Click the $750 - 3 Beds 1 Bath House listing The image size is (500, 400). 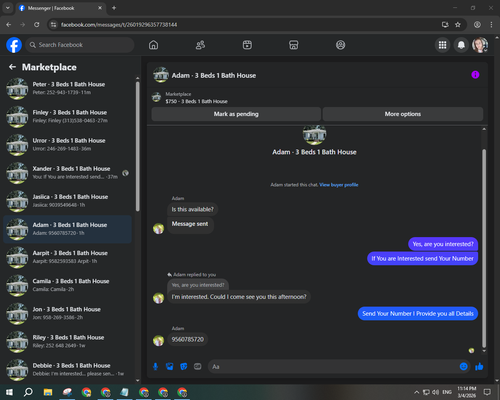pos(197,101)
